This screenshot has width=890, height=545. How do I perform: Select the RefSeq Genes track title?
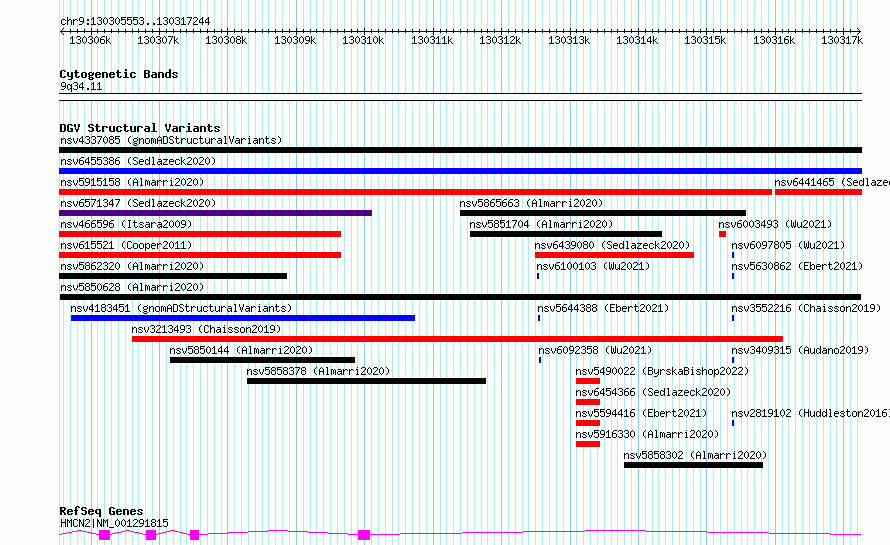(101, 511)
